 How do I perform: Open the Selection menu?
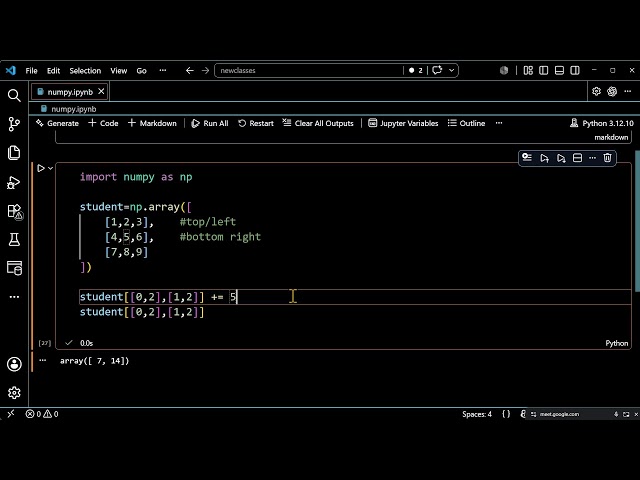tap(85, 71)
